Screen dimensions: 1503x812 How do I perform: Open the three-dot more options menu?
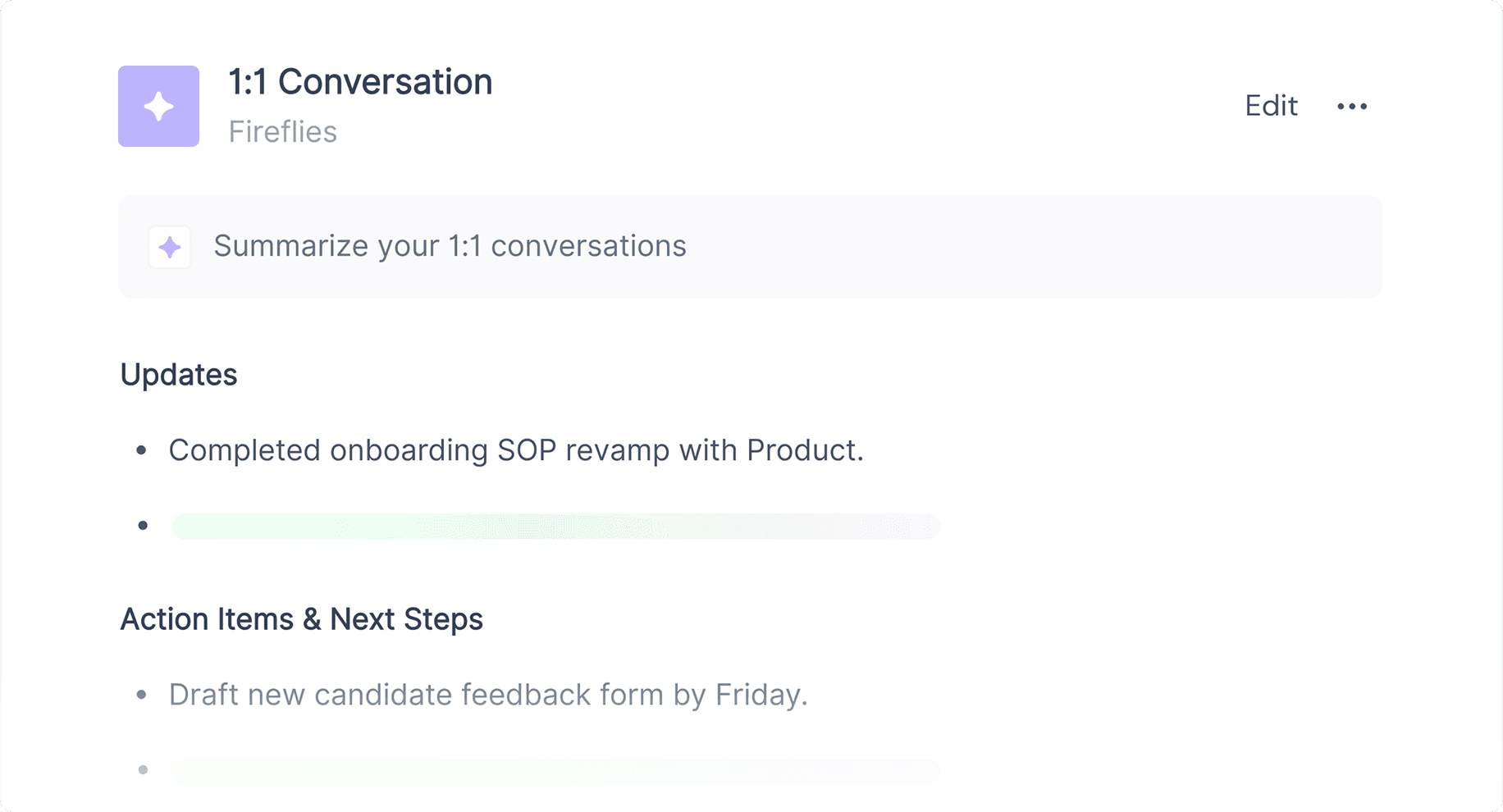1352,107
